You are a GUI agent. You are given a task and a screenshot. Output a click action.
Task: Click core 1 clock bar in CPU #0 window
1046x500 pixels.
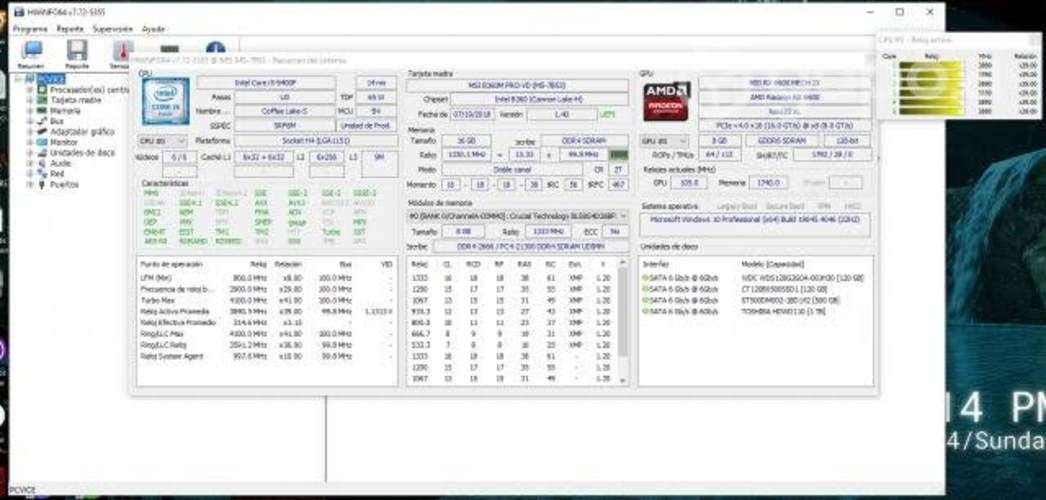click(x=930, y=66)
